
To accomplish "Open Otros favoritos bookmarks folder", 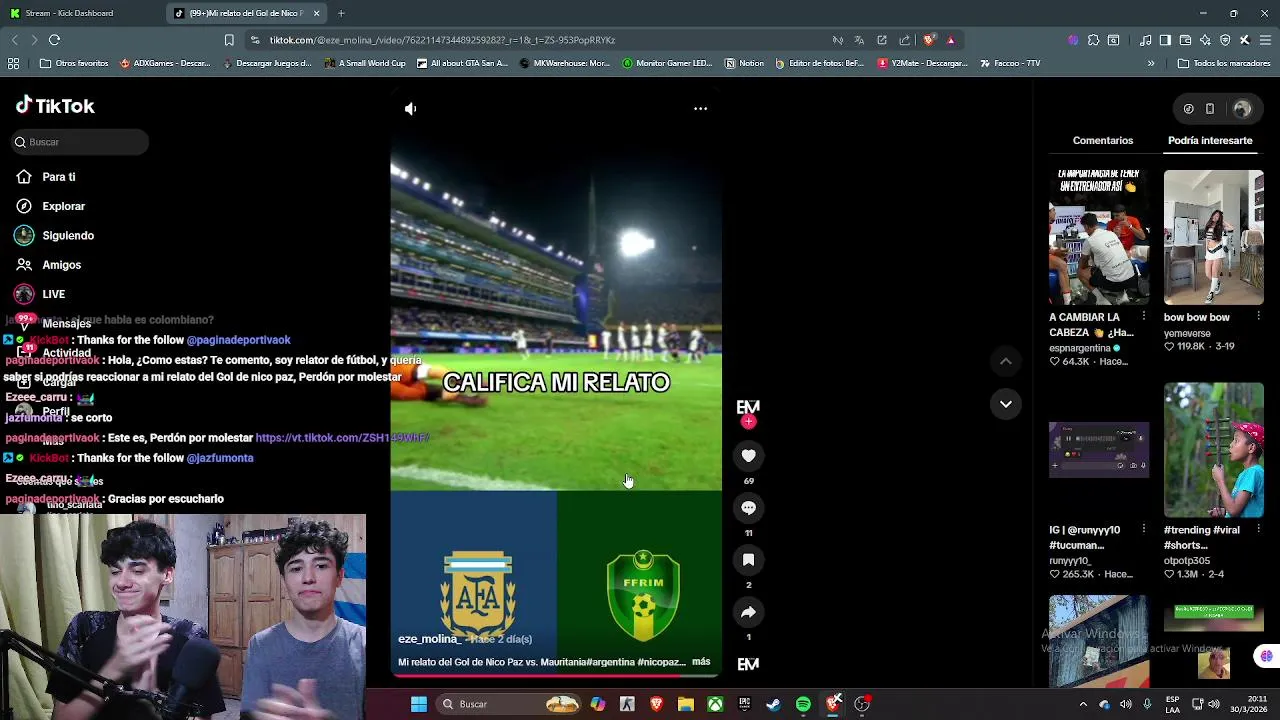I will coord(74,63).
